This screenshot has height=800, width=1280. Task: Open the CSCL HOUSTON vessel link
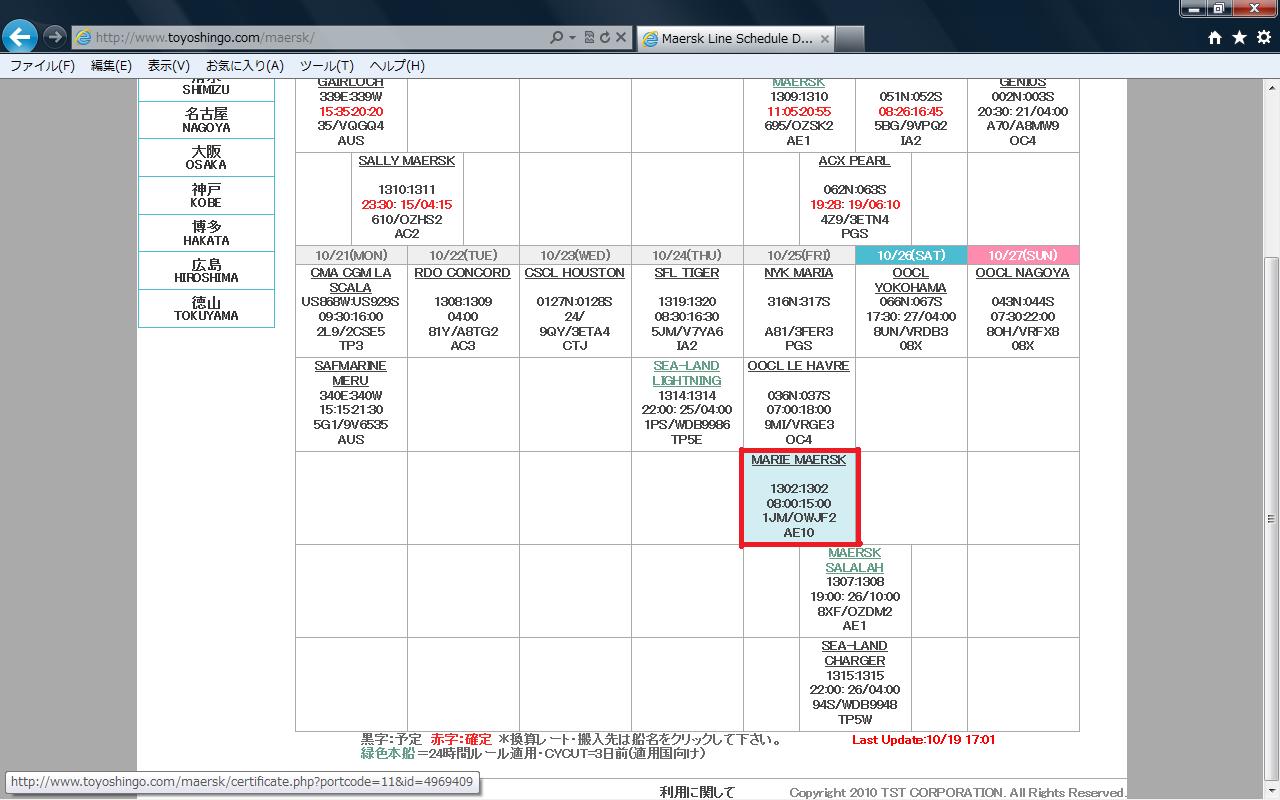575,273
